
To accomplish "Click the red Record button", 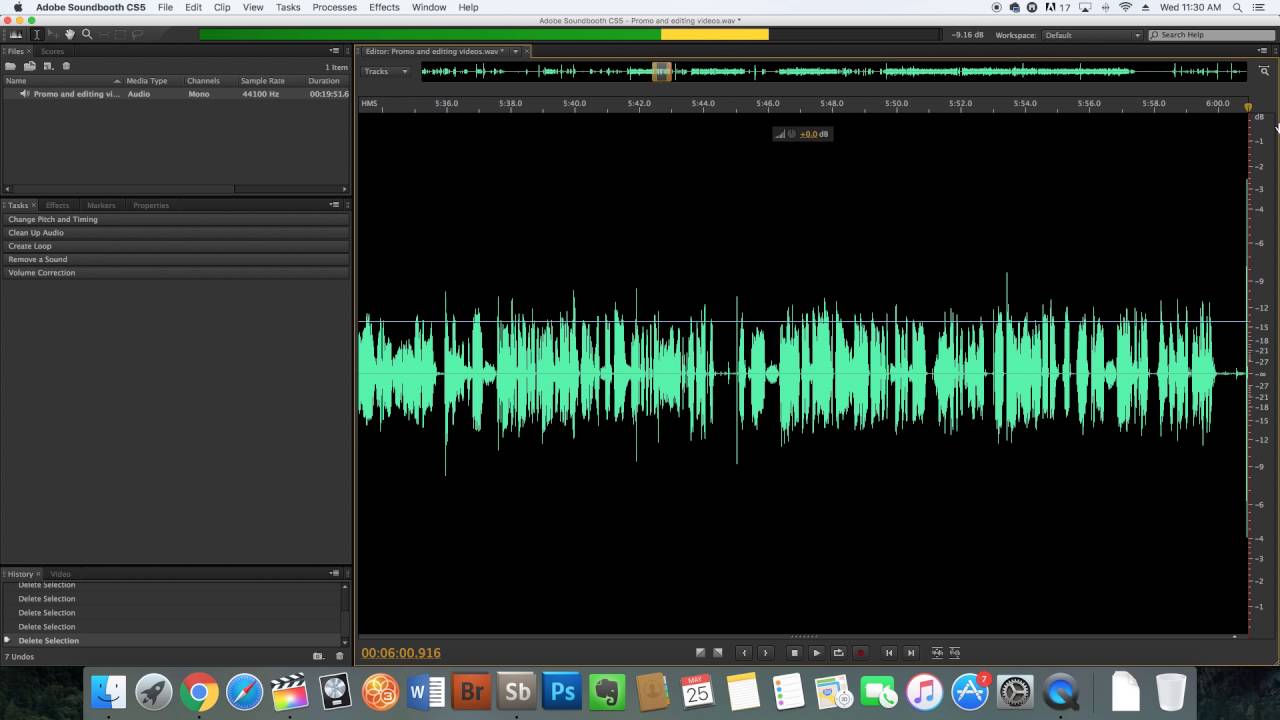I will point(860,653).
